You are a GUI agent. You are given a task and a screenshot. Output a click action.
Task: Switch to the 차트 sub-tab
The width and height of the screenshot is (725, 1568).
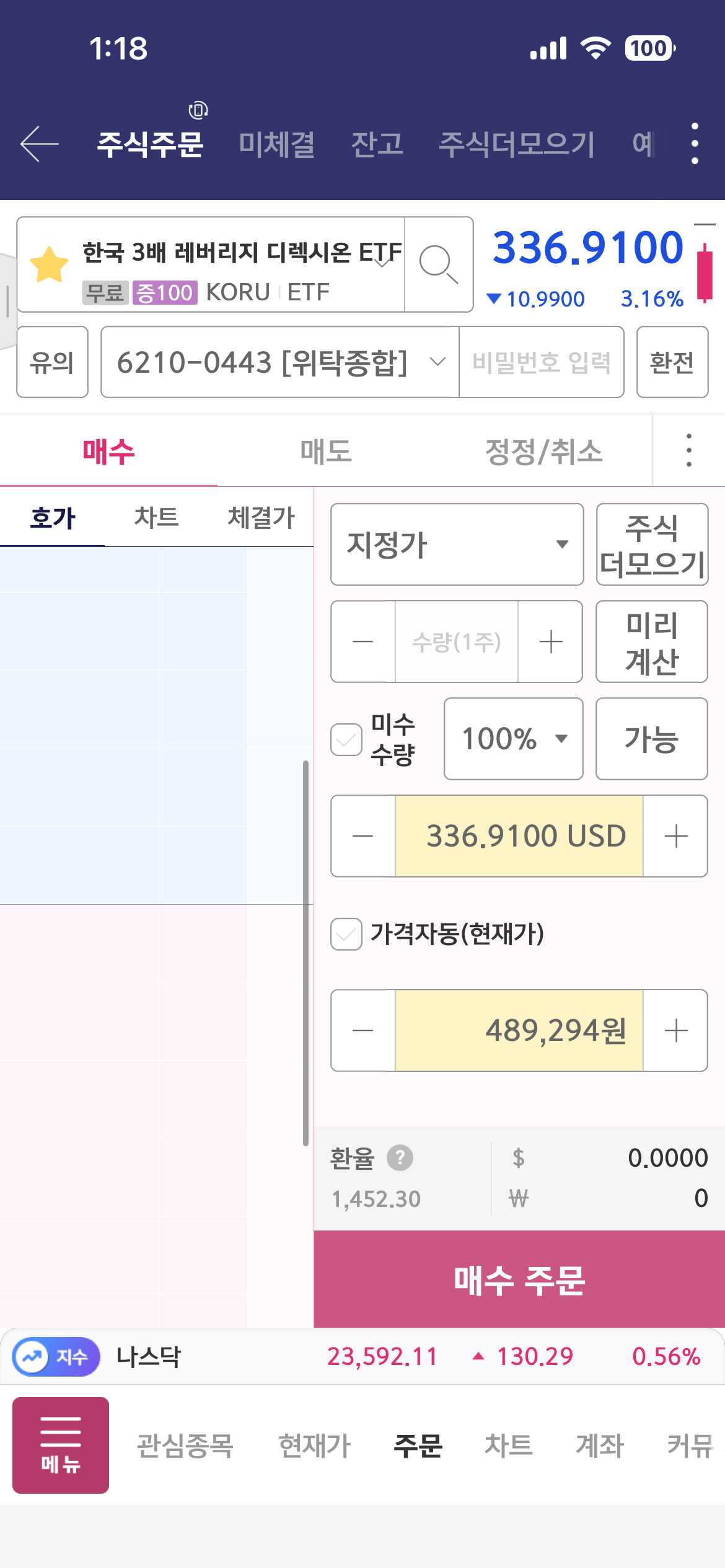[156, 517]
